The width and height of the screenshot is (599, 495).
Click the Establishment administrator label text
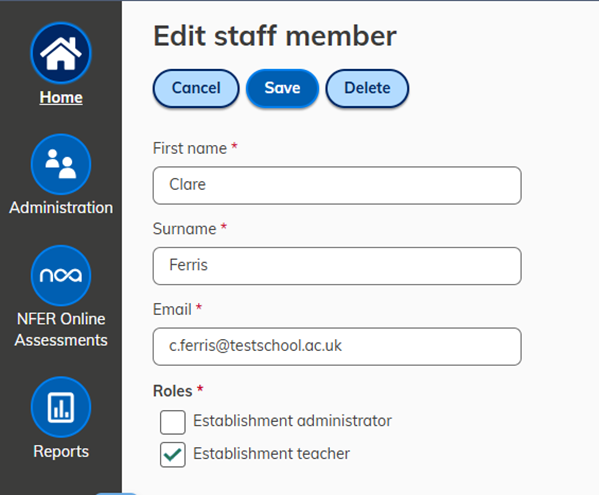point(292,421)
